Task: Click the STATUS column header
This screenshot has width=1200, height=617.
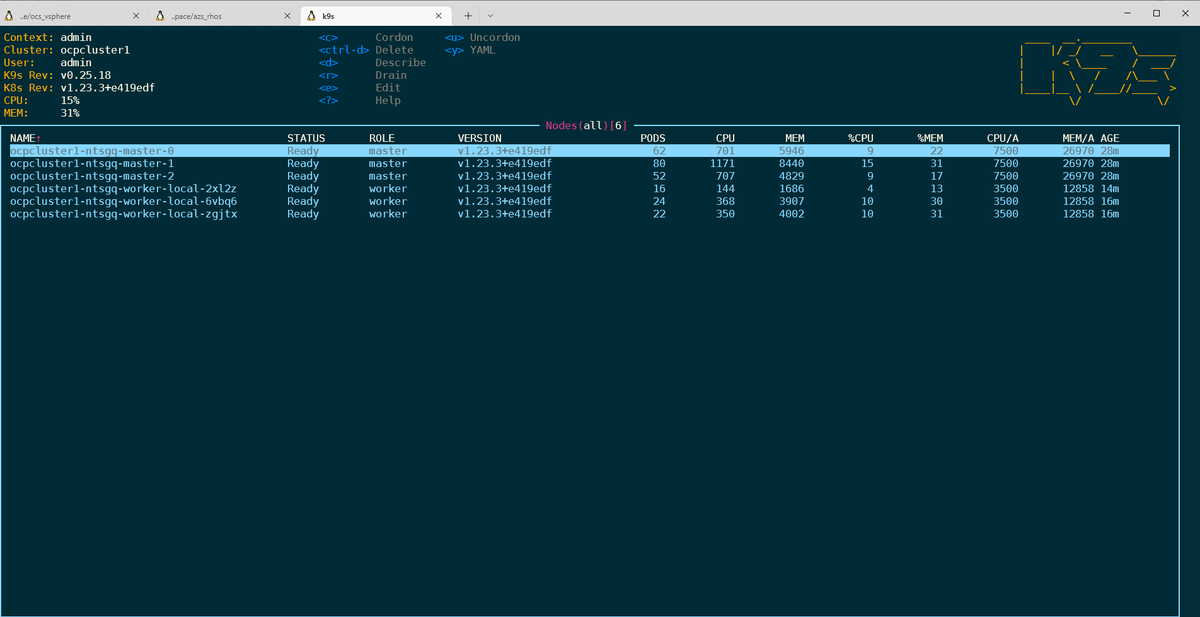Action: (x=306, y=138)
